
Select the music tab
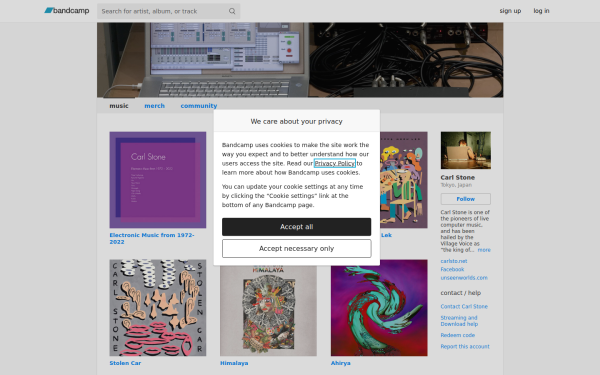[119, 106]
